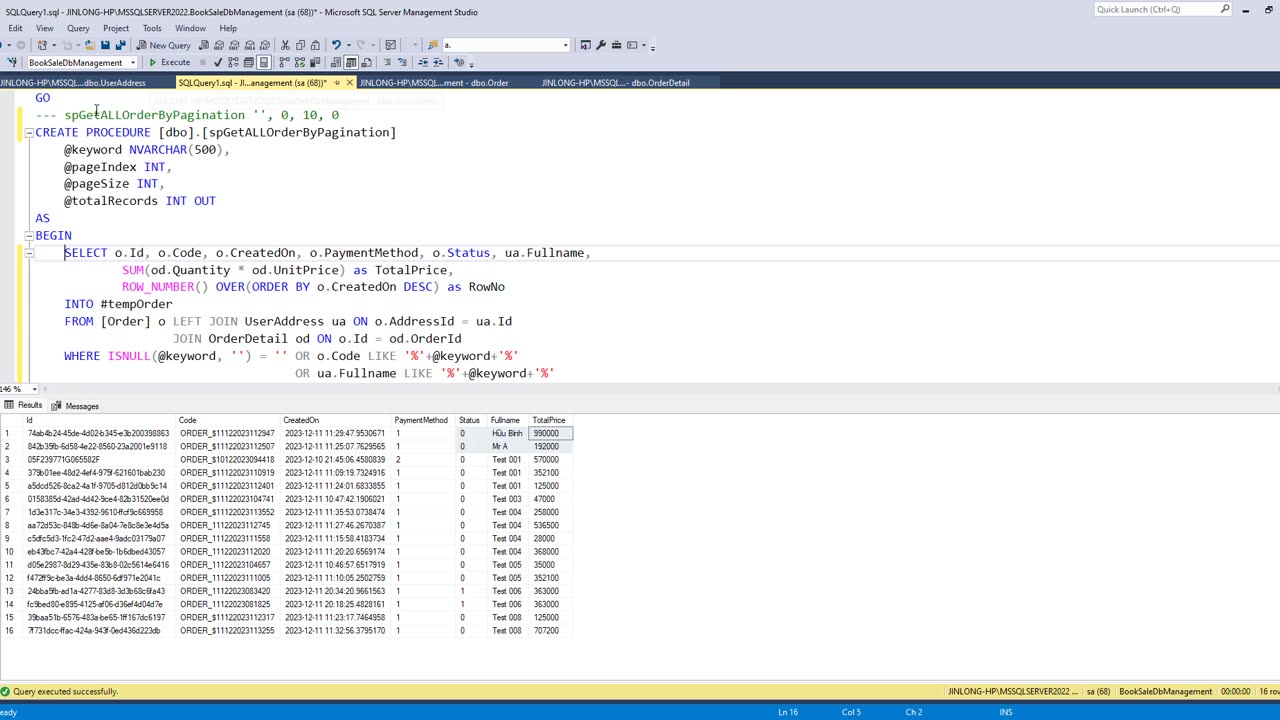
Task: Click 'Query executed successfully' status text
Action: click(x=65, y=692)
